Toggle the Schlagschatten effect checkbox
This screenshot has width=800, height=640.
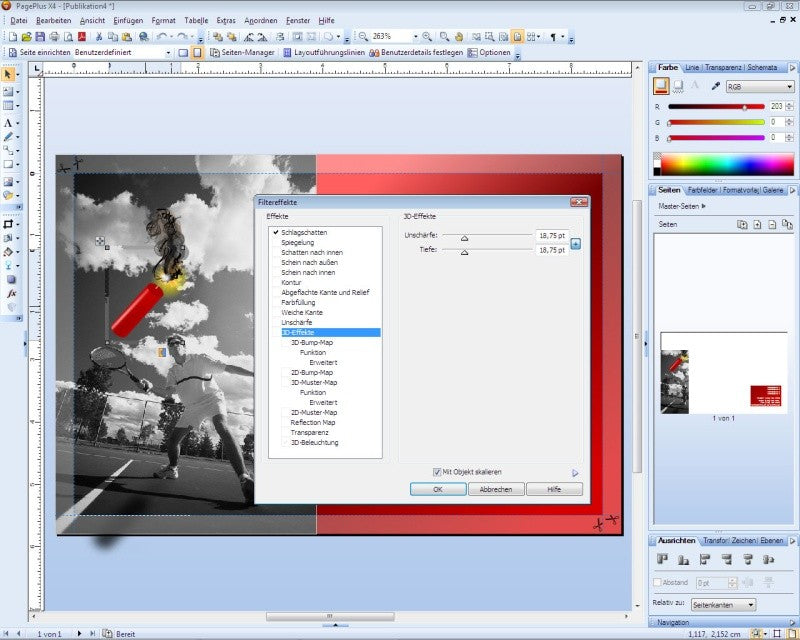(x=276, y=232)
